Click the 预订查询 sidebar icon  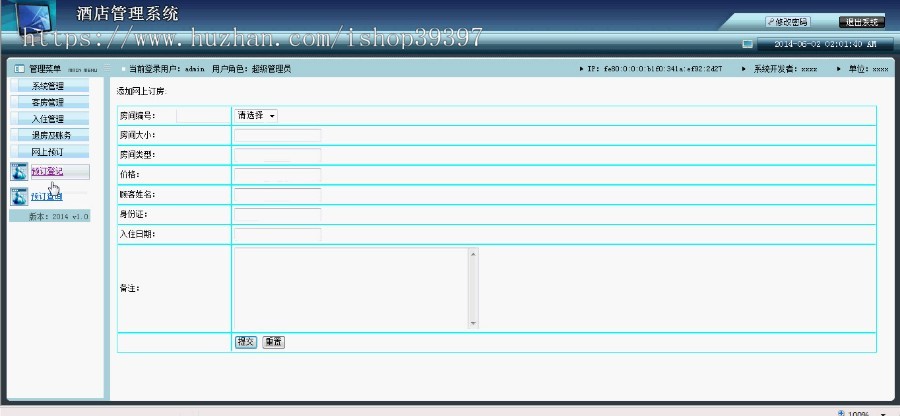click(x=19, y=197)
